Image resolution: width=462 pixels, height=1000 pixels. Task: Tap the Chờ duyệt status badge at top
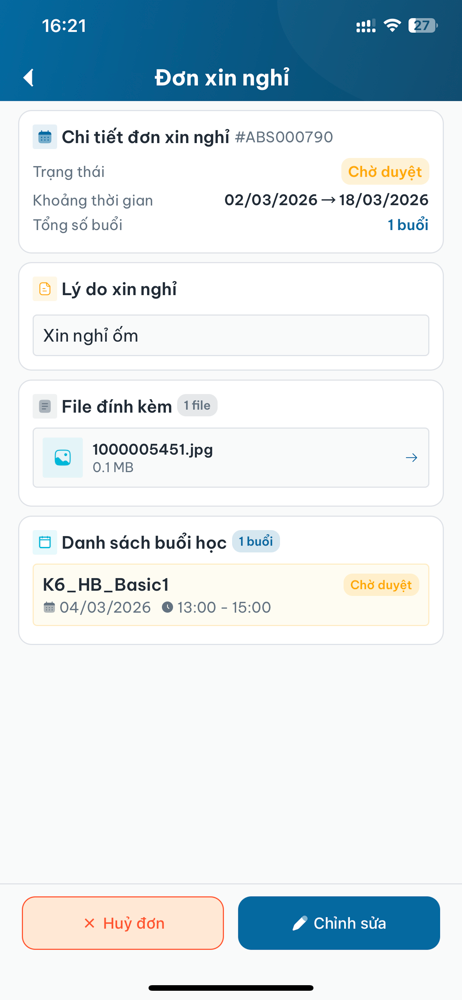tap(385, 172)
